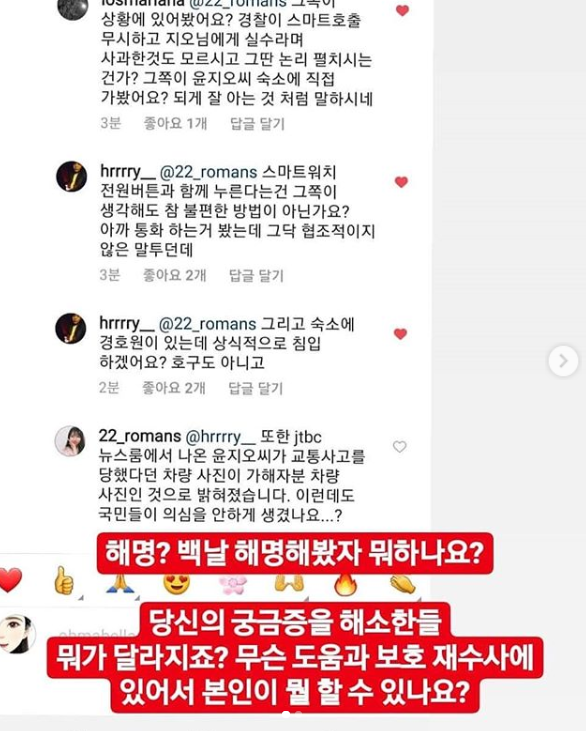View likes 좋아요 1개 on top comment
This screenshot has height=731, width=586.
[175, 124]
